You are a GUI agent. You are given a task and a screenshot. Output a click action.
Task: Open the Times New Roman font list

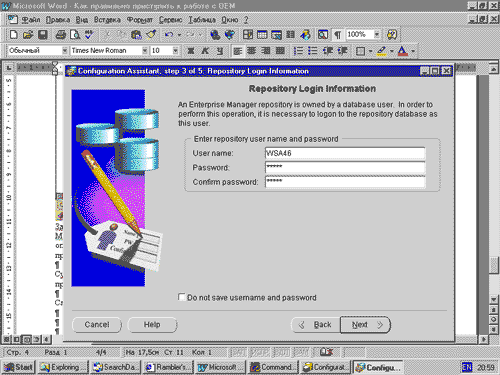(x=145, y=51)
